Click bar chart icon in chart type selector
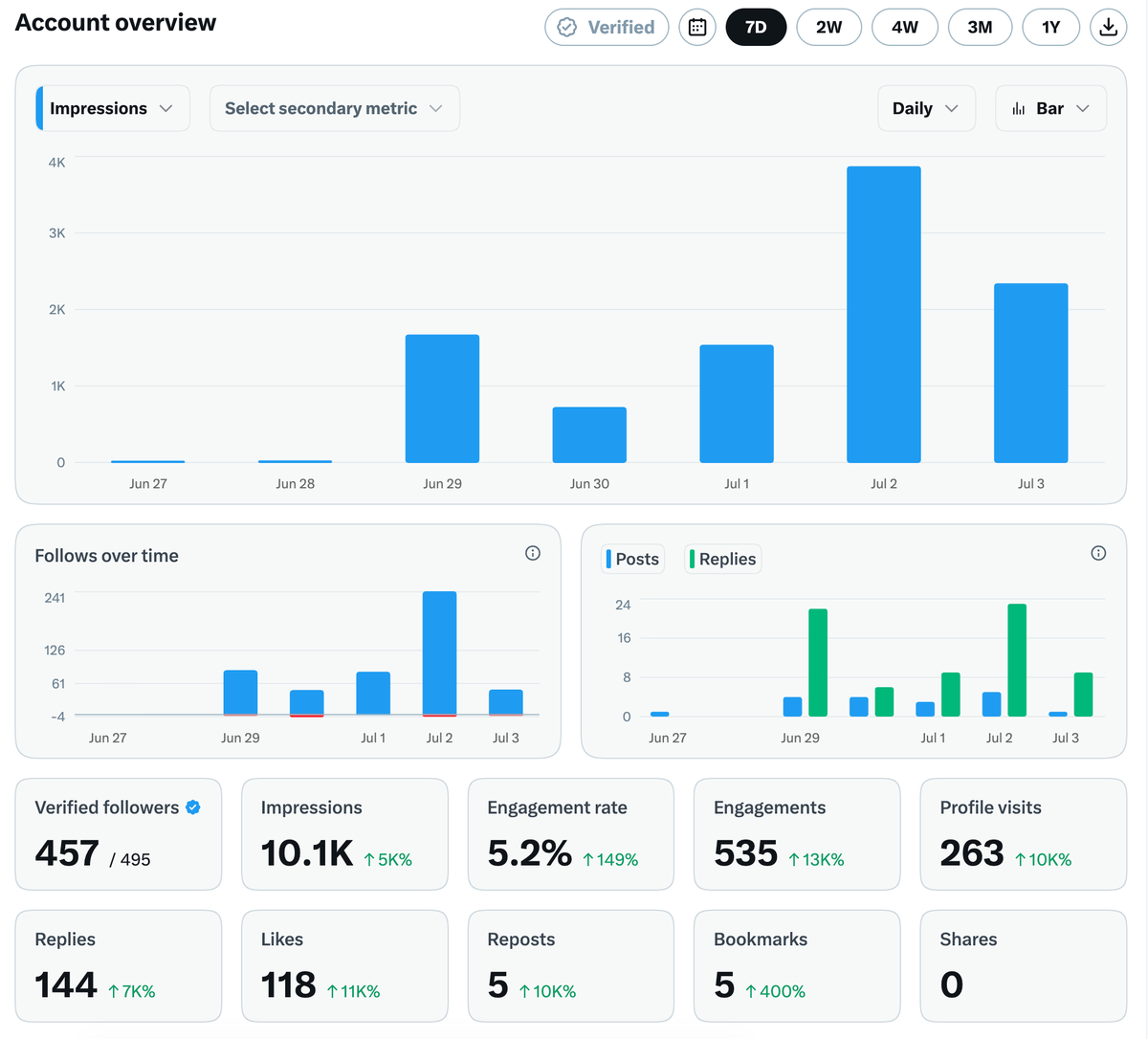The width and height of the screenshot is (1148, 1039). tap(1019, 109)
